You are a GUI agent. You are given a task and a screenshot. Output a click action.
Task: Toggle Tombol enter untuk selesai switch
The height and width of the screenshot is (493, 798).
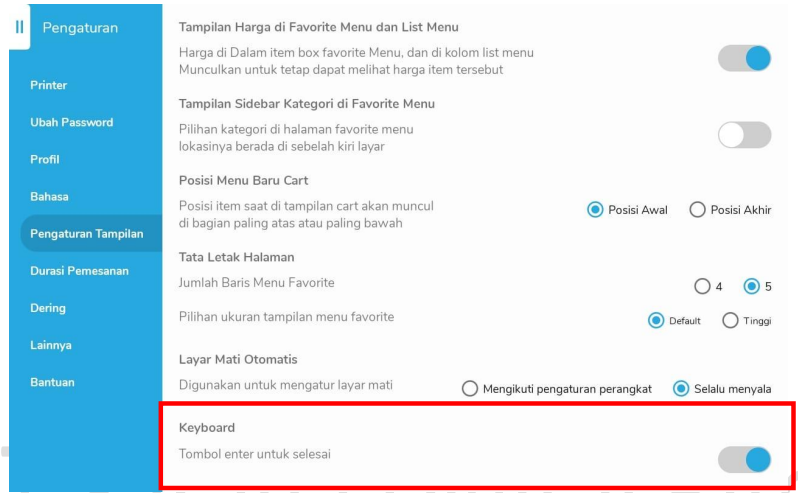(745, 460)
